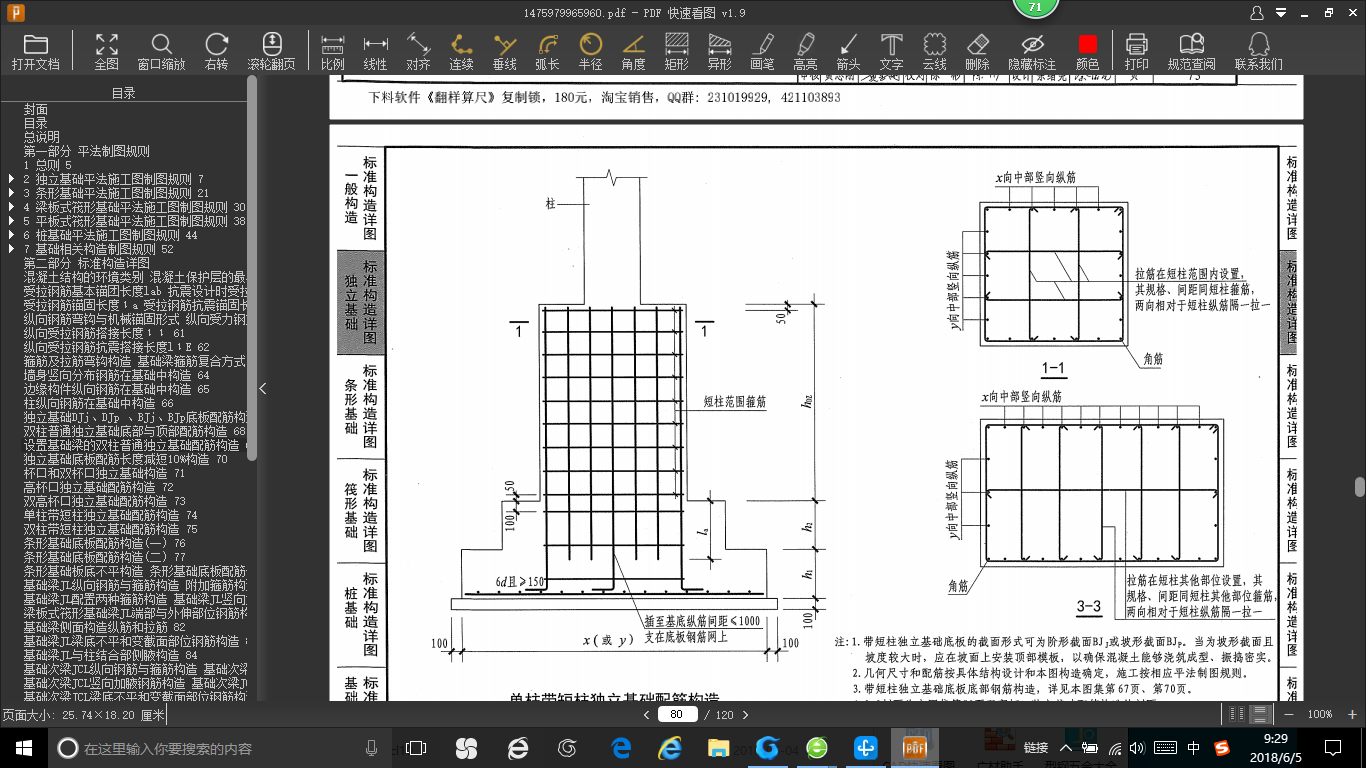Viewport: 1366px width, 768px height.
Task: Go to the previous page arrow
Action: pyautogui.click(x=647, y=714)
